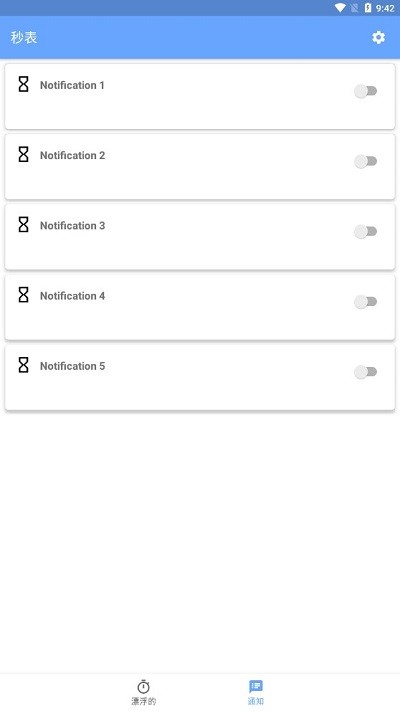
Task: Click the hourglass icon for Notification 1
Action: point(23,84)
